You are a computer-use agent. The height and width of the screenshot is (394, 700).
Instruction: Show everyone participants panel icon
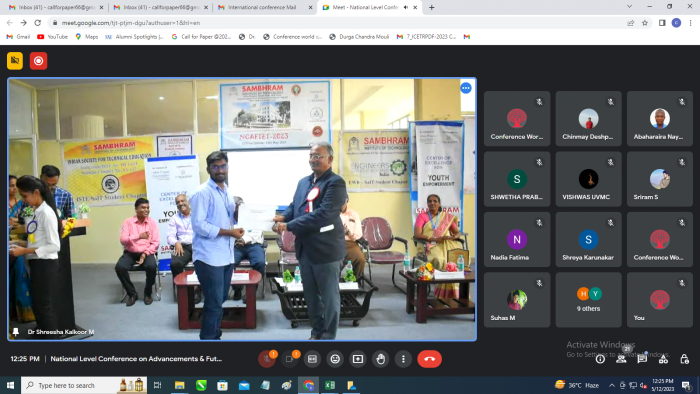621,359
